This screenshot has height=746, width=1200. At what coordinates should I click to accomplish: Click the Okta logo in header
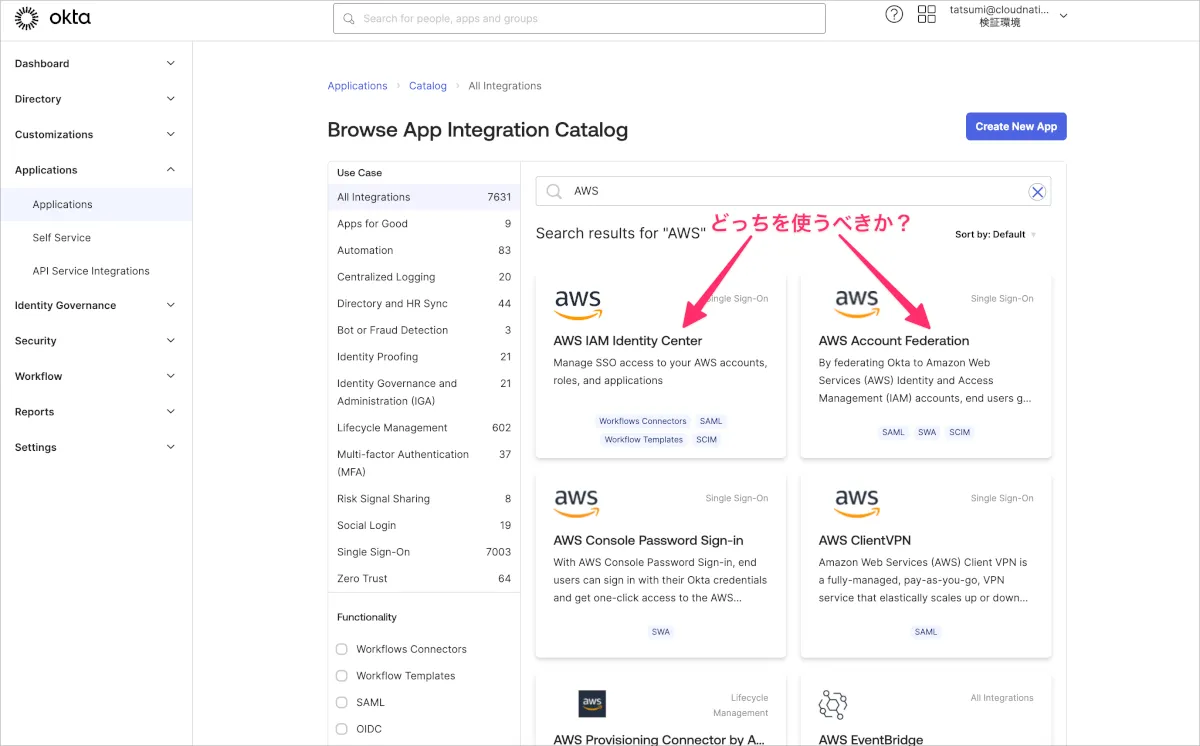click(52, 17)
